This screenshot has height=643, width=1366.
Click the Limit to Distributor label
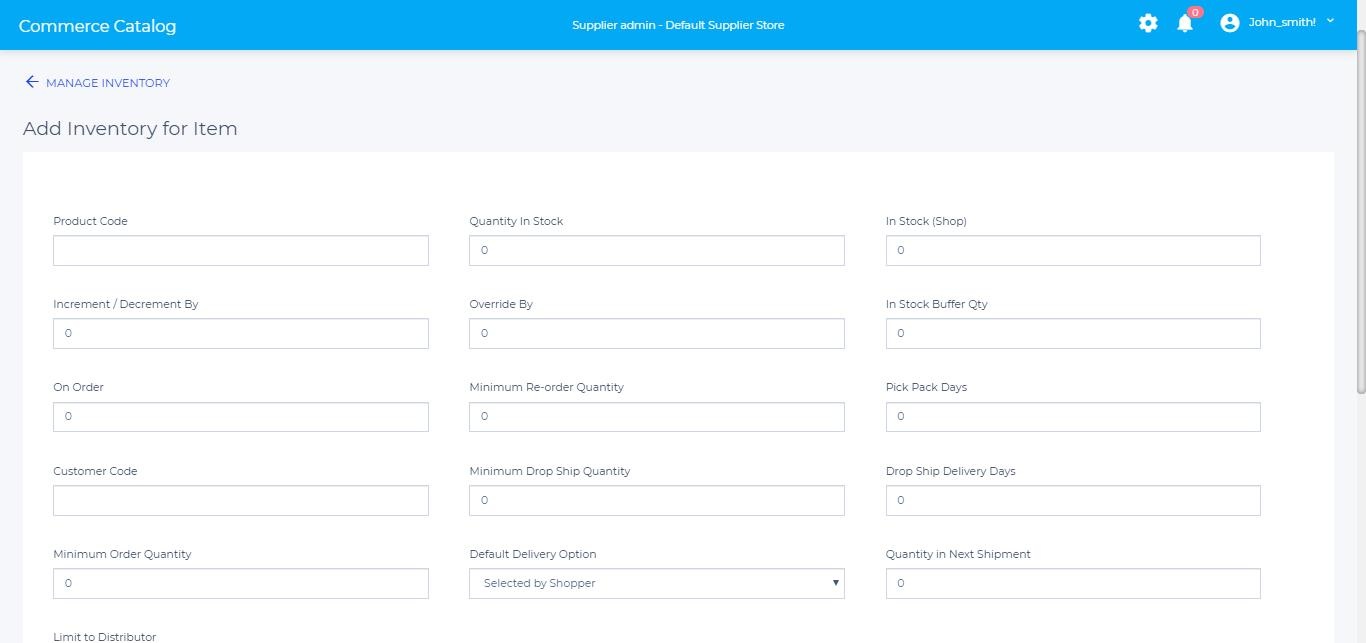pyautogui.click(x=105, y=636)
